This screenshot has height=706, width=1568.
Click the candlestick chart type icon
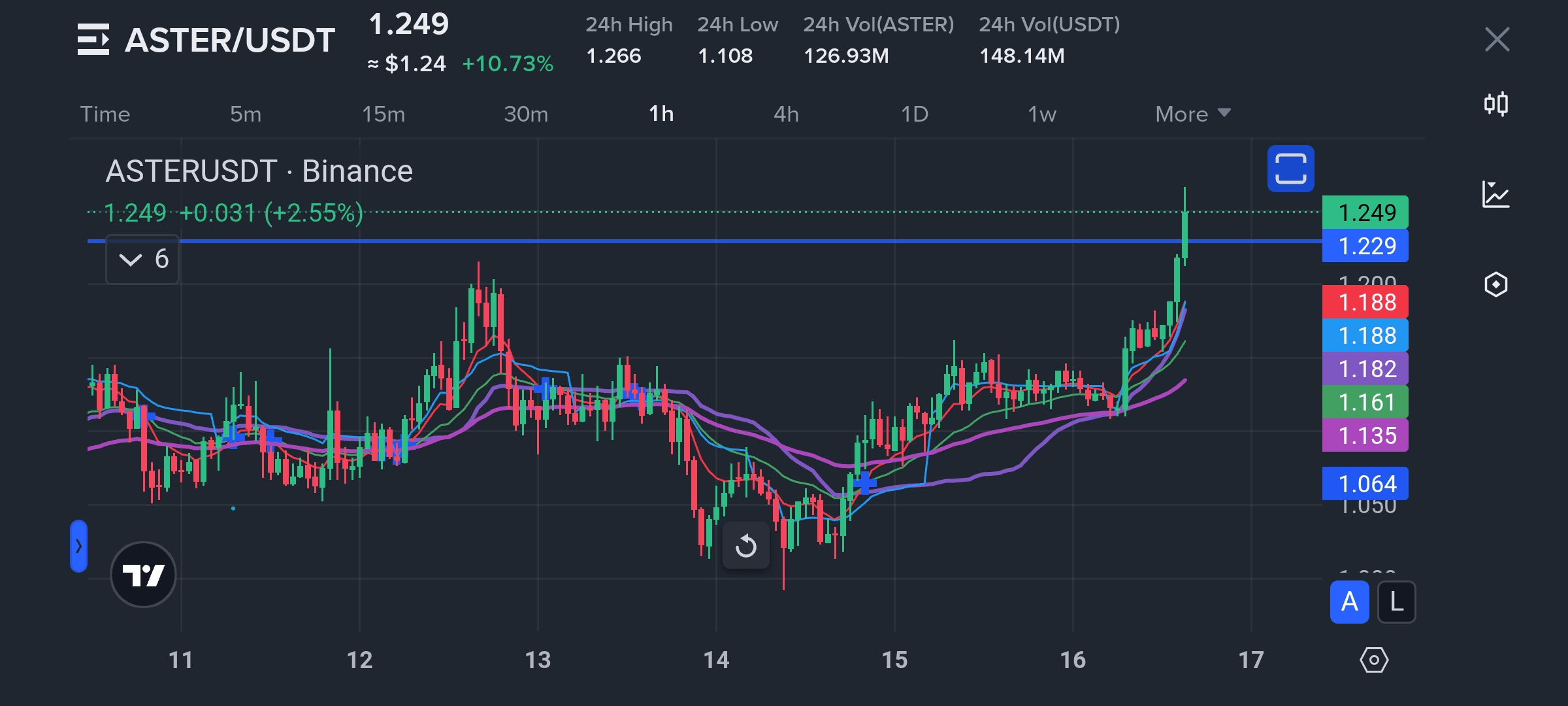coord(1495,104)
